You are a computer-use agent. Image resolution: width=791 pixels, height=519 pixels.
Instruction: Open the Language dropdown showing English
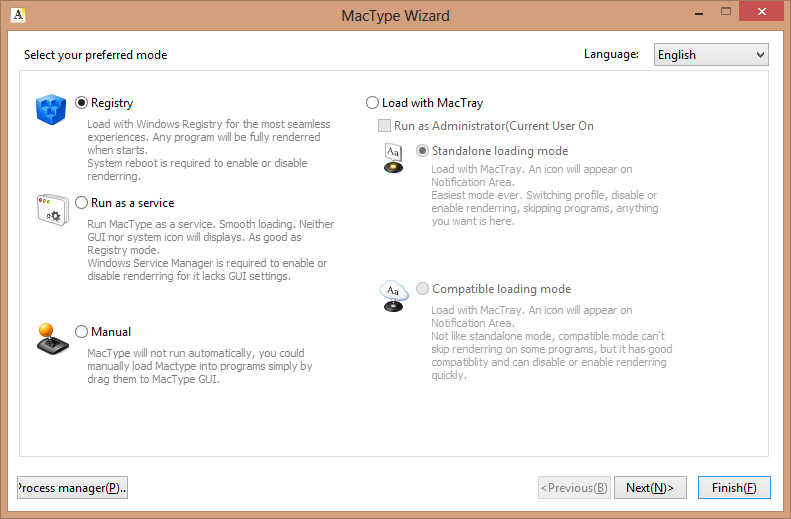711,54
